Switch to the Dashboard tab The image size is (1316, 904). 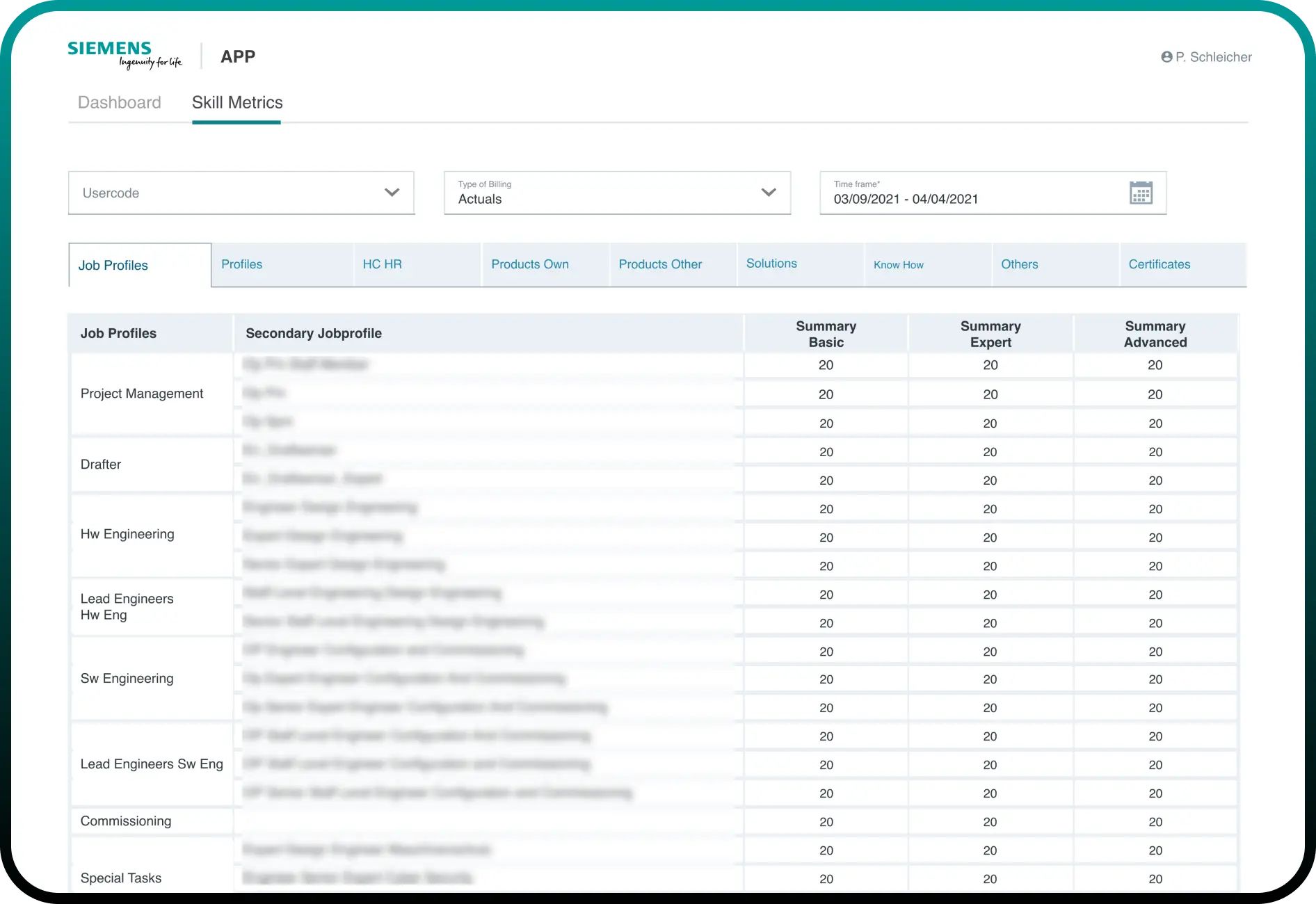(120, 103)
